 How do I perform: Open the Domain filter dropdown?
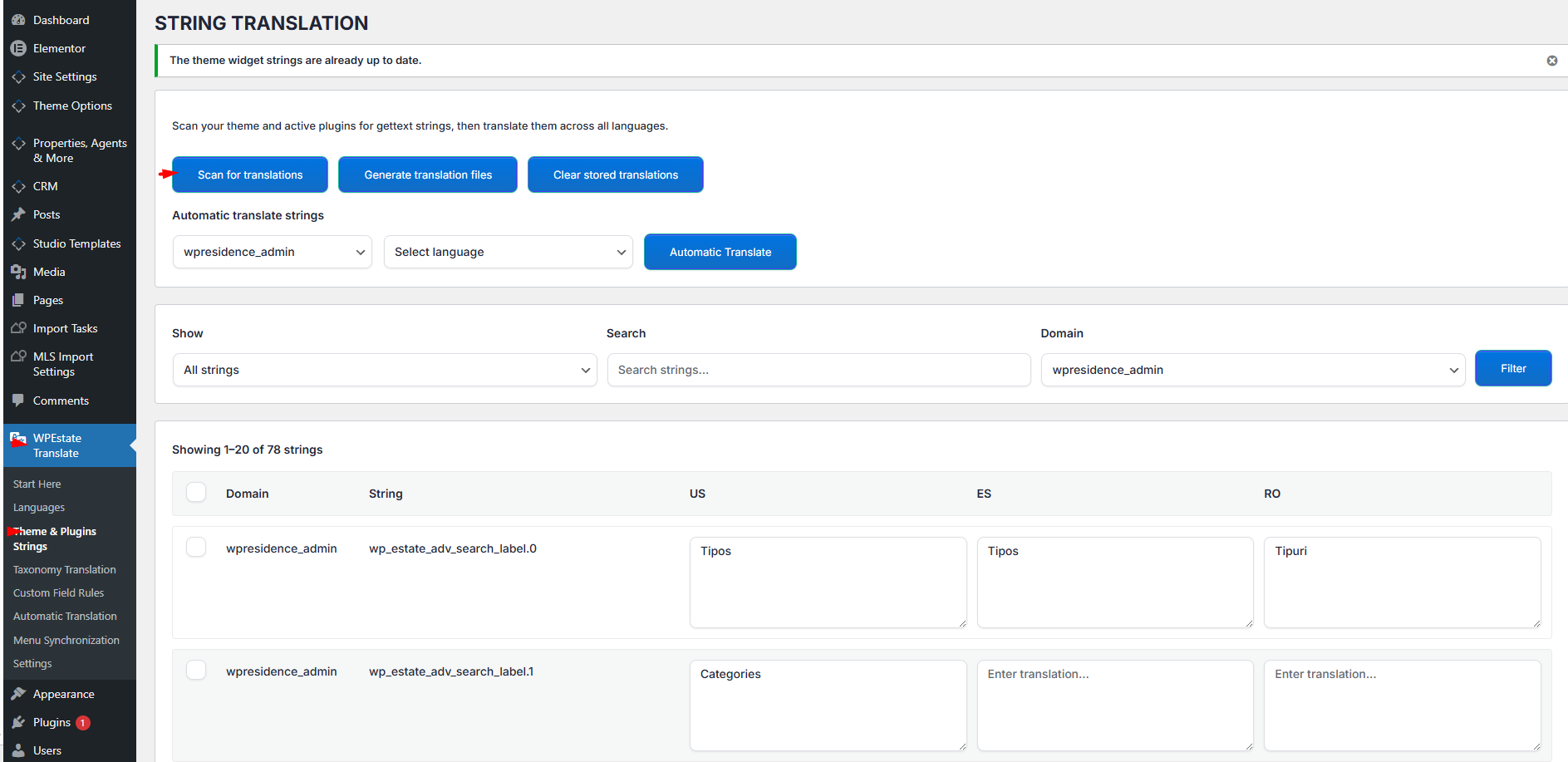1252,370
